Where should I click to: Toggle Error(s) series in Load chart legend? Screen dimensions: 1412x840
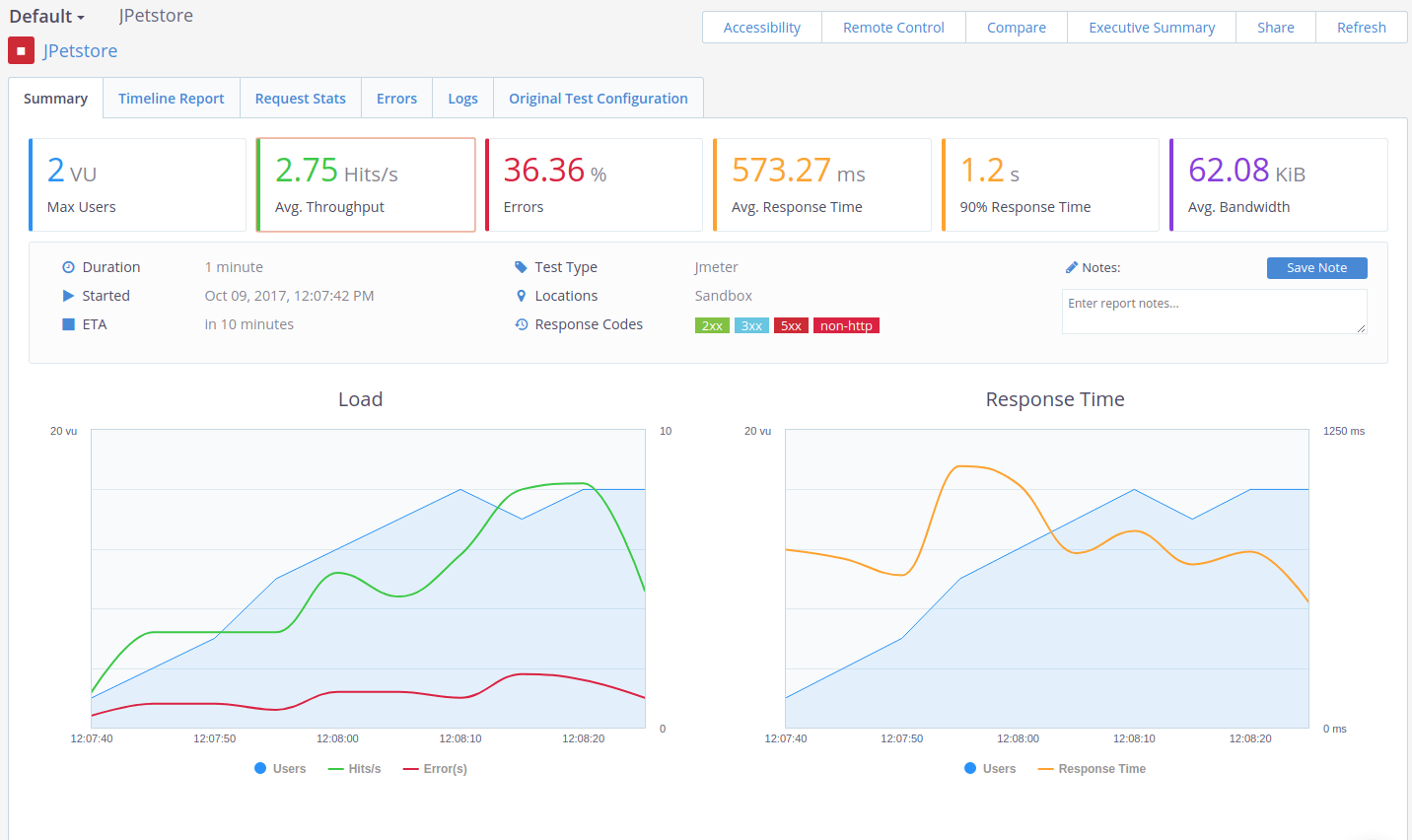coord(435,769)
